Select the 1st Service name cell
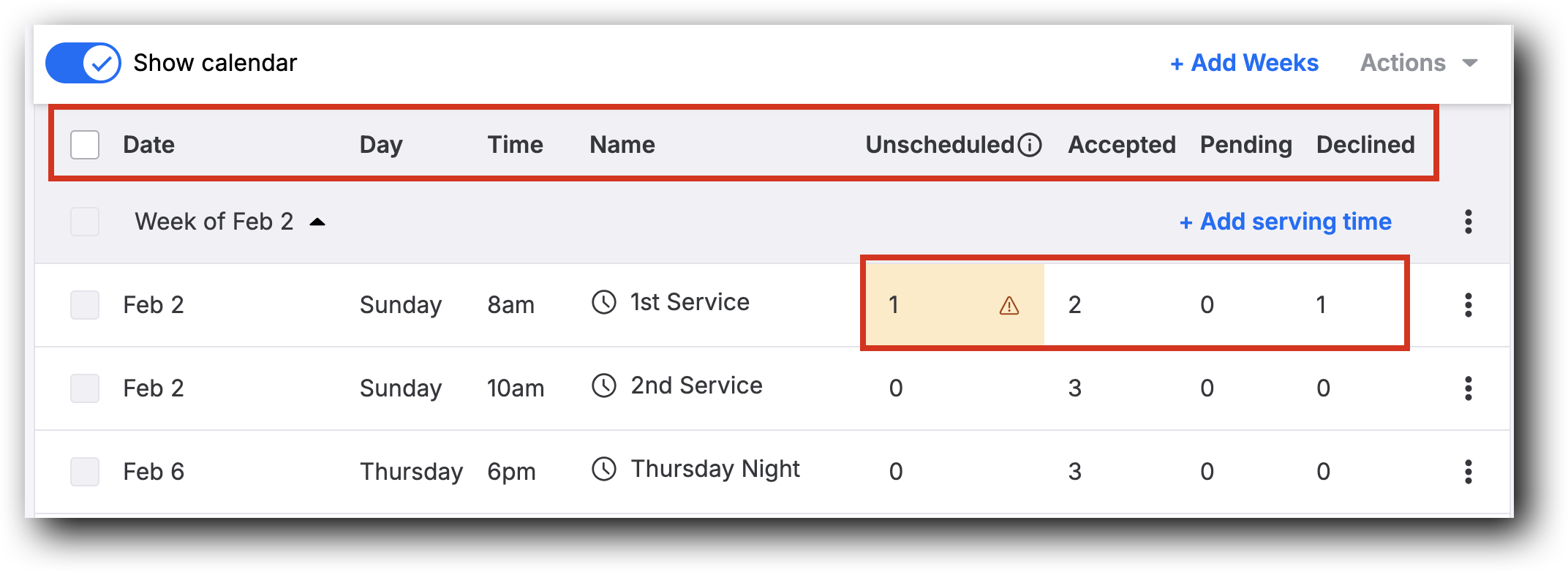 [690, 301]
